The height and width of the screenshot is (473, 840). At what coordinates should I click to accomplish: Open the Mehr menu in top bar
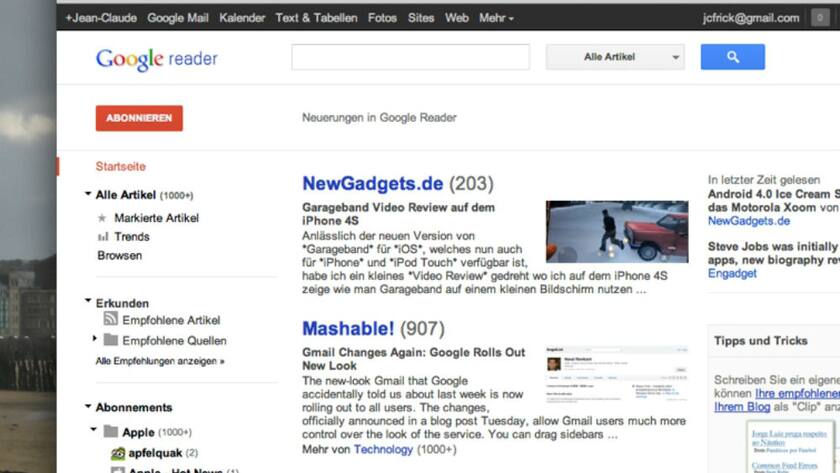[496, 18]
